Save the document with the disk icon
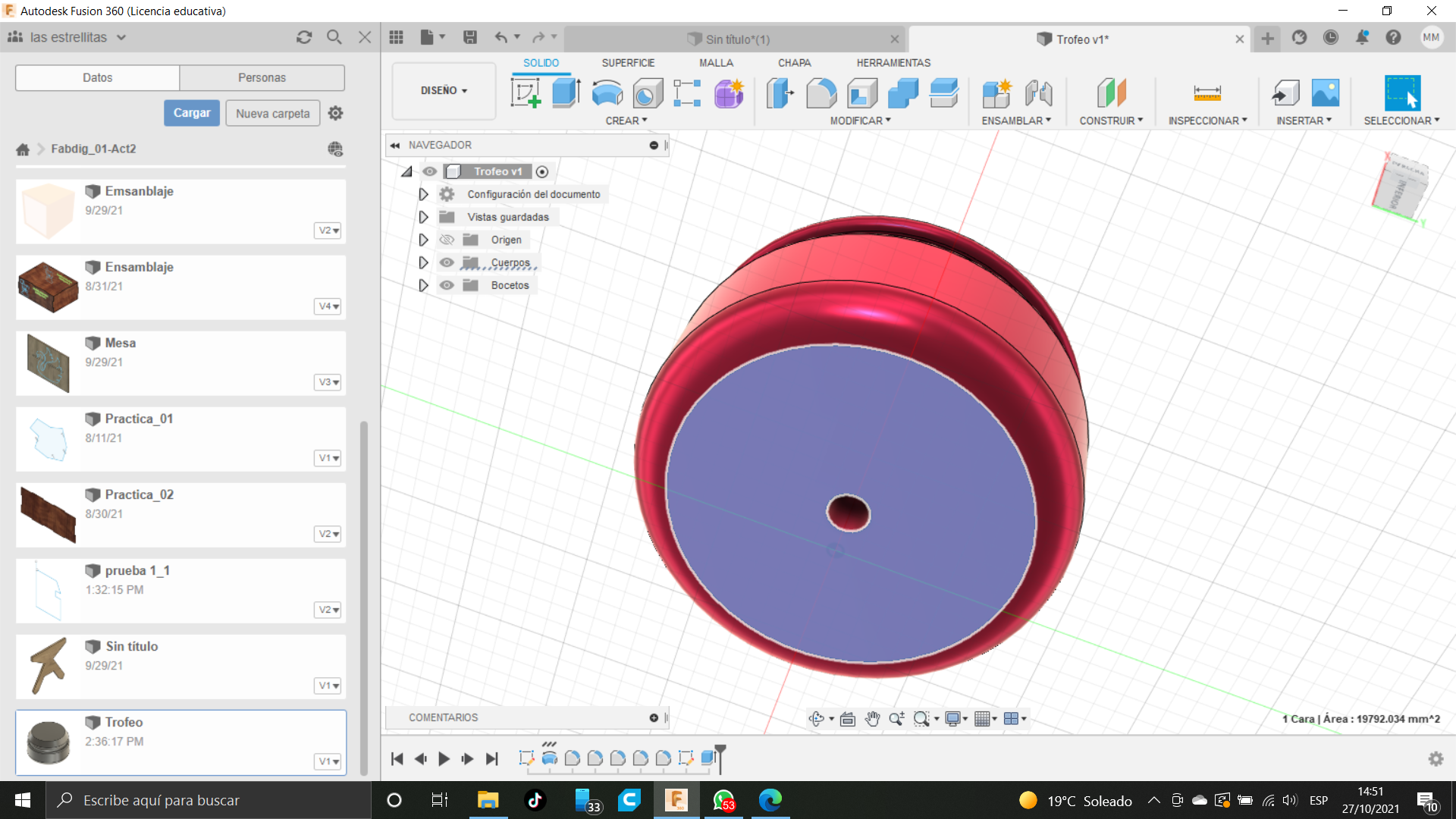The image size is (1456, 819). [x=470, y=37]
